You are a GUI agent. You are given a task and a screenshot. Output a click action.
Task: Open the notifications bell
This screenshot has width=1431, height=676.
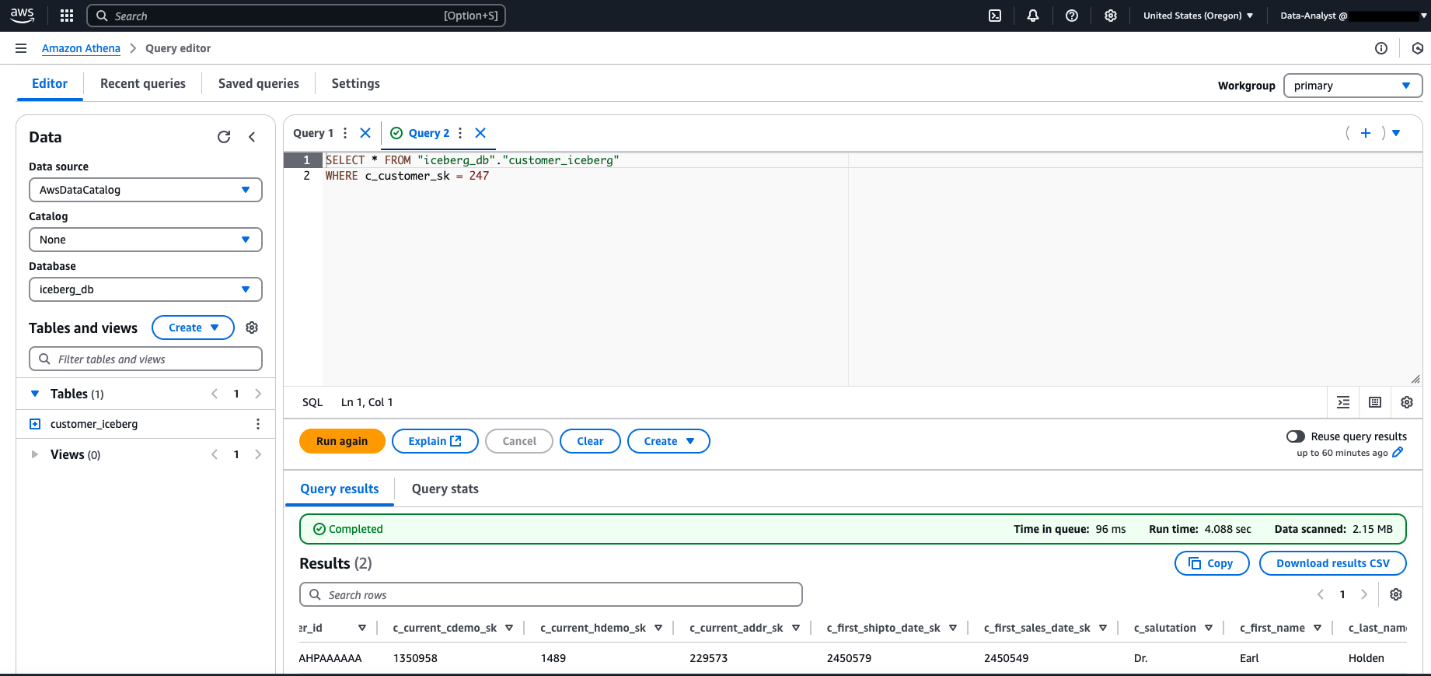[1033, 16]
